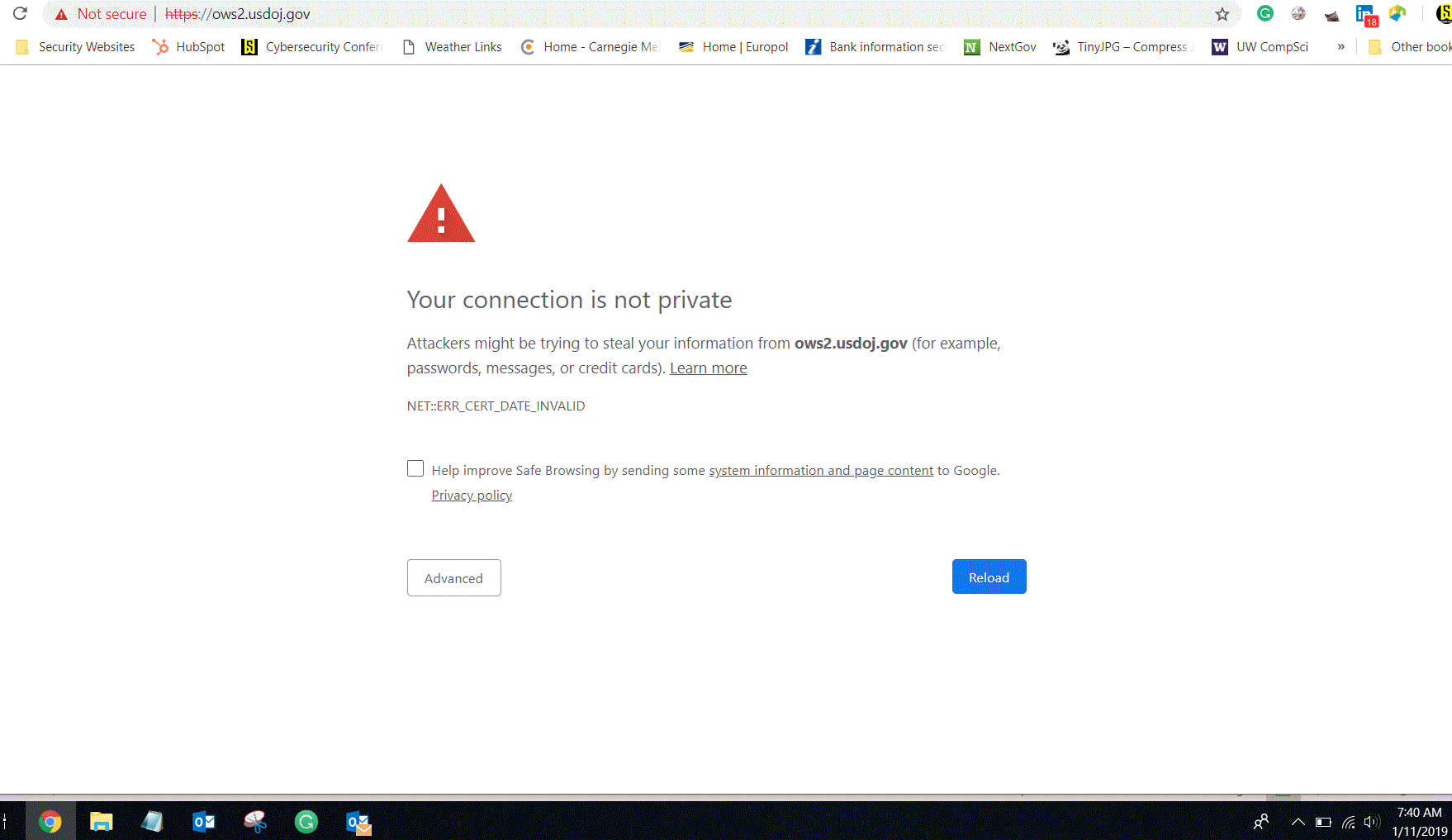Open the Grammarly browser extension
This screenshot has height=840, width=1452.
tap(1265, 13)
